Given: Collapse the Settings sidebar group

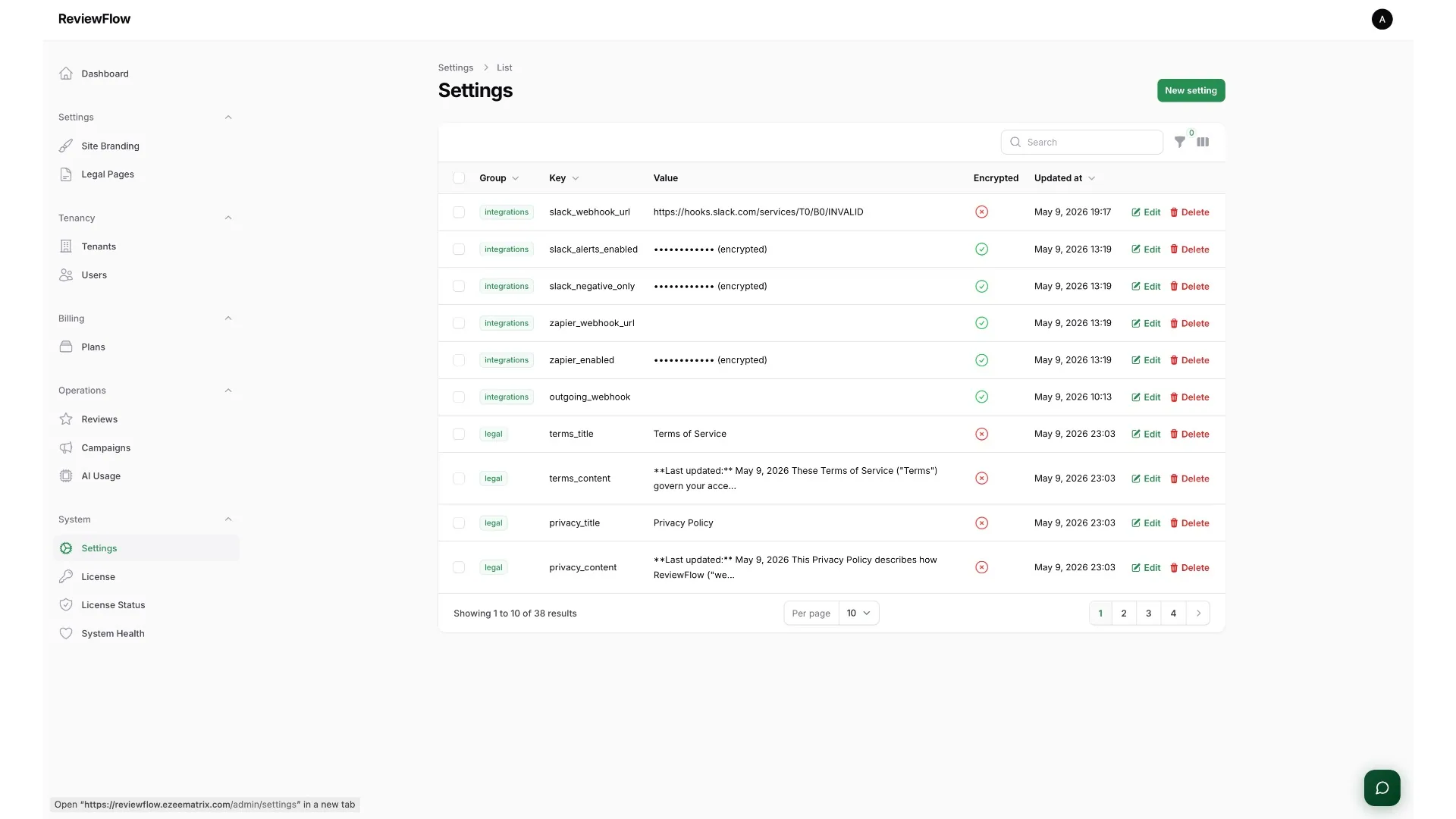Looking at the screenshot, I should tap(228, 118).
